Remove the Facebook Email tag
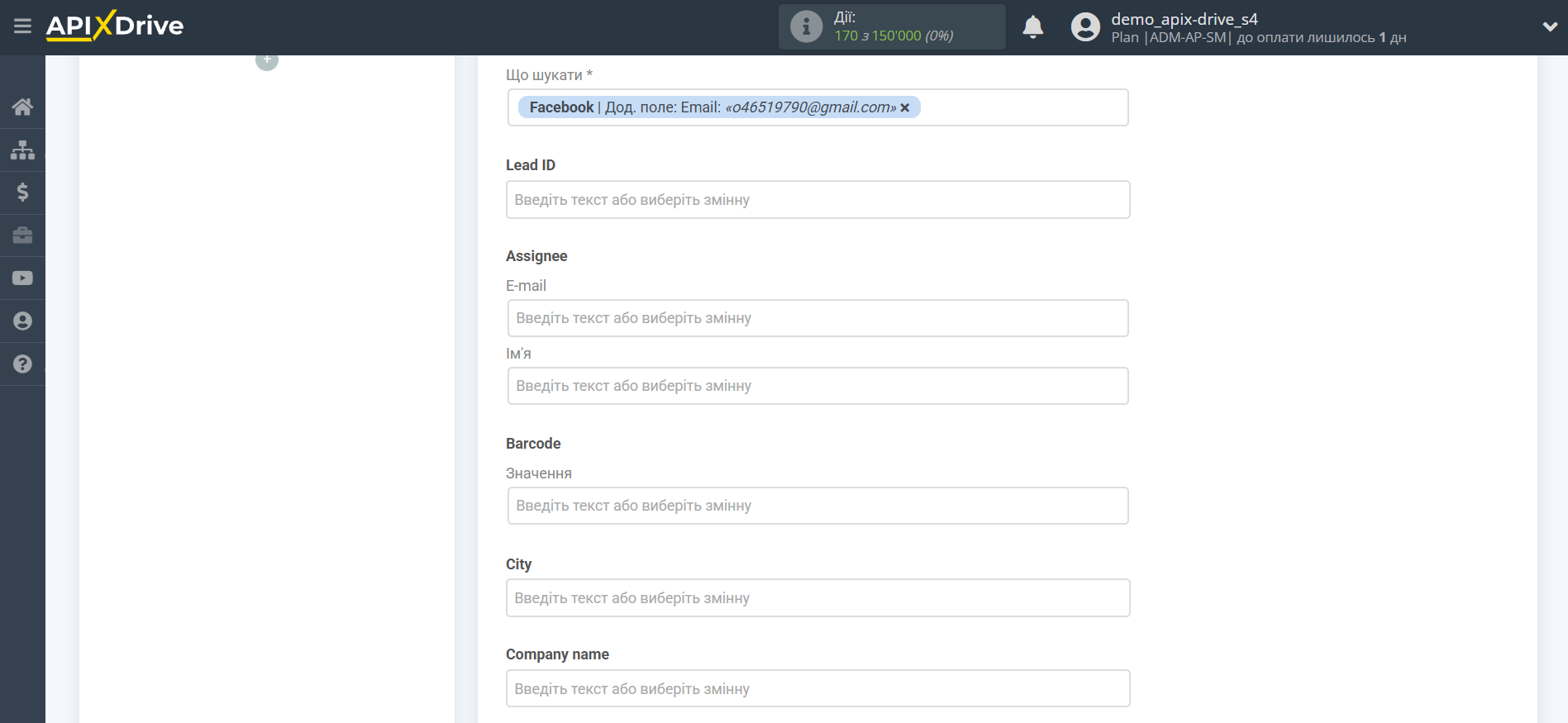Image resolution: width=1568 pixels, height=723 pixels. coord(905,107)
